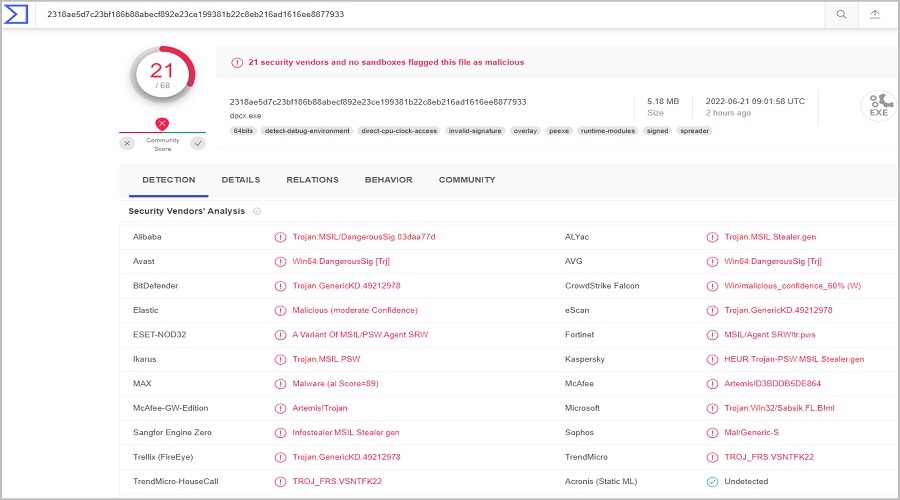The height and width of the screenshot is (500, 900).
Task: Click the docx.exe file name
Action: pyautogui.click(x=246, y=115)
